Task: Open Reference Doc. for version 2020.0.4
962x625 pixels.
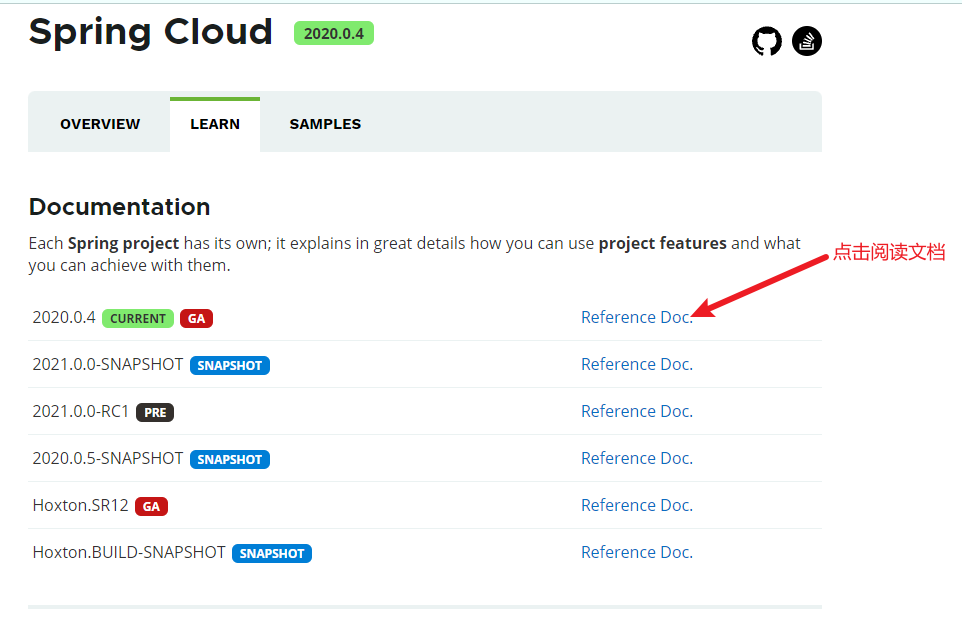Action: coord(637,317)
